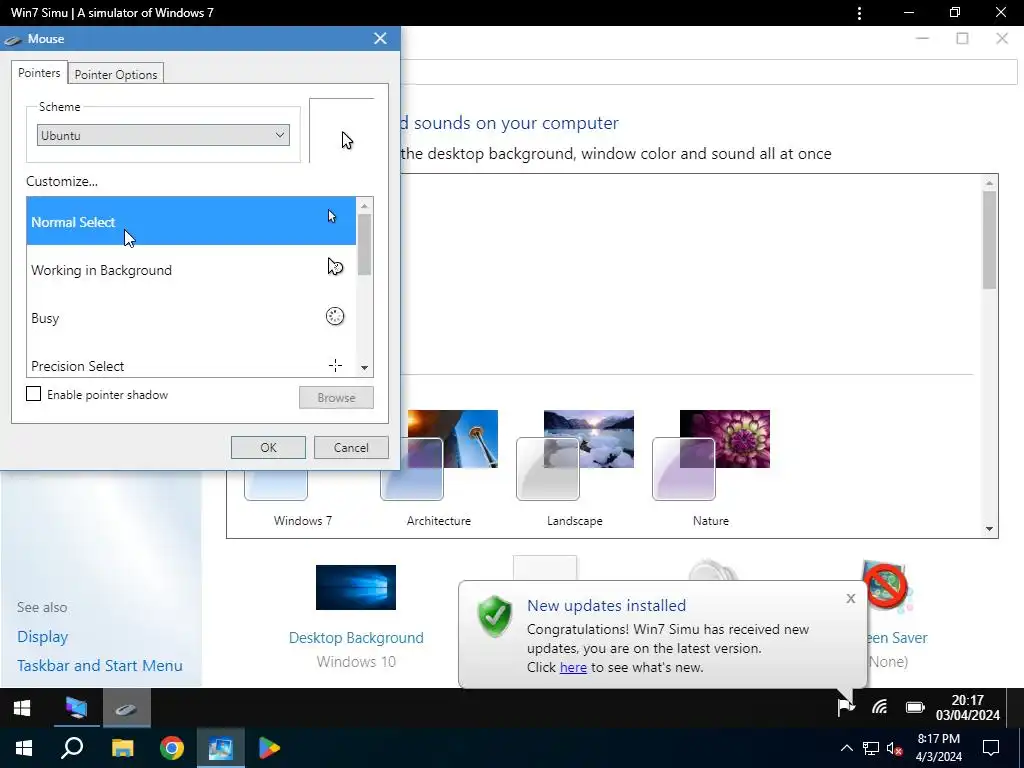Viewport: 1024px width, 768px height.
Task: Click the Personalization window address bar
Action: pos(709,72)
